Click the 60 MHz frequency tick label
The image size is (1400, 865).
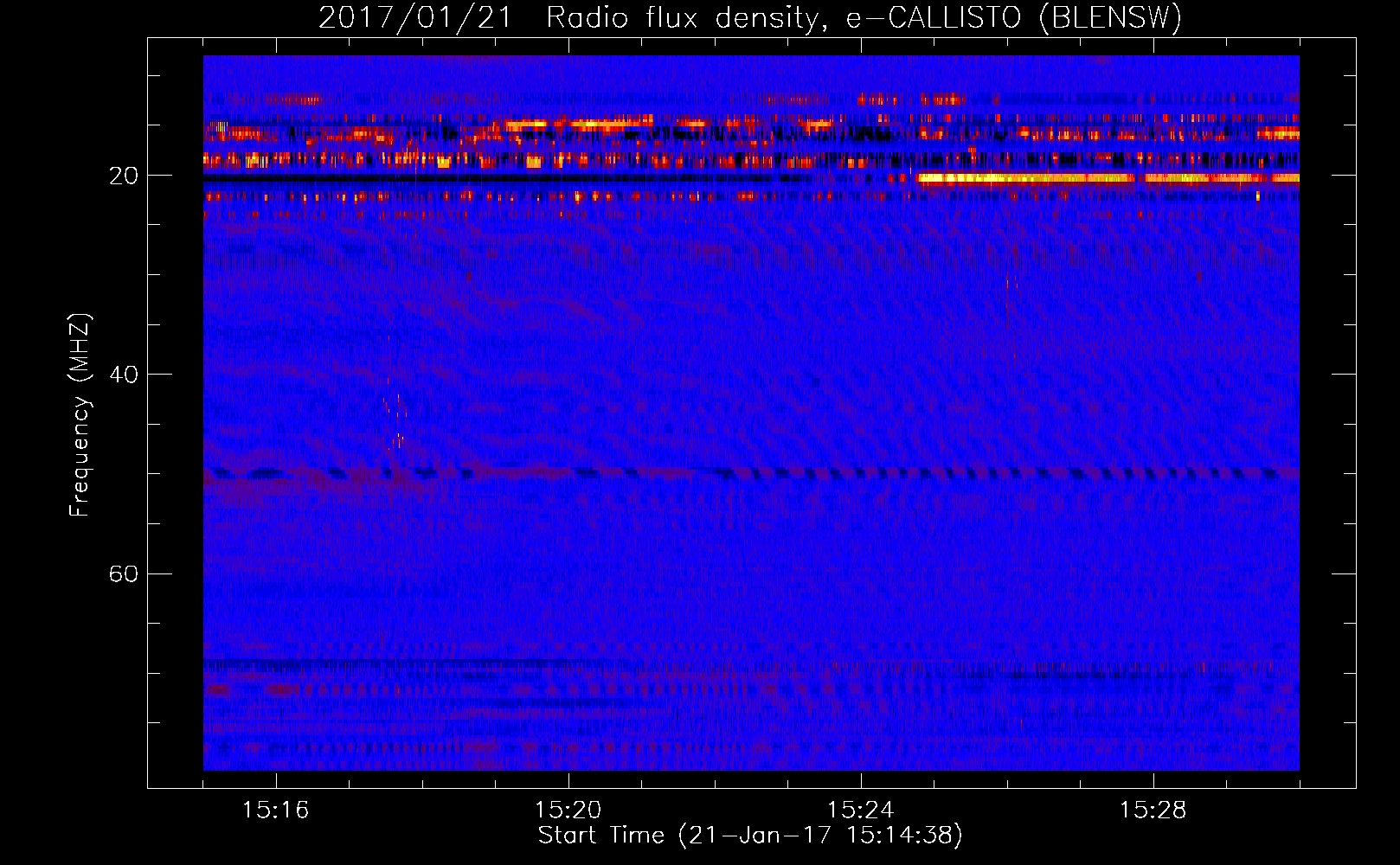[124, 574]
